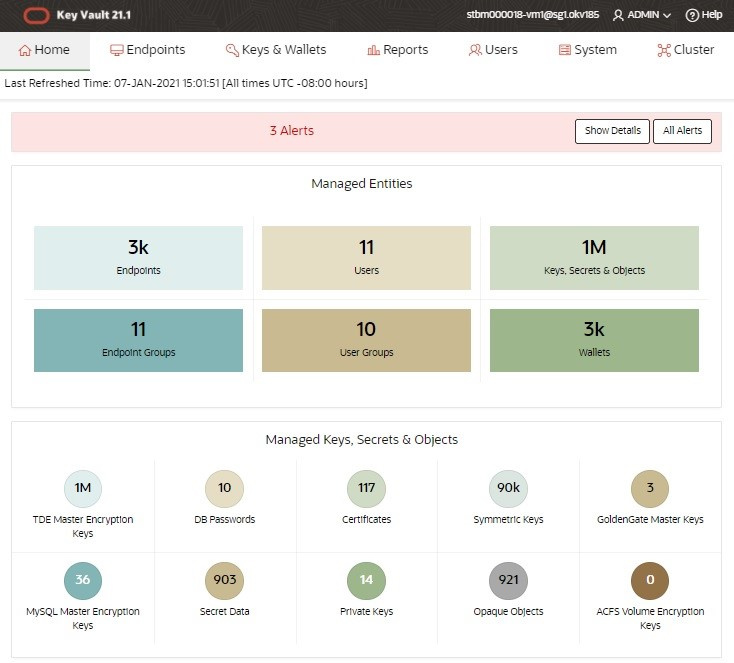This screenshot has height=663, width=734.
Task: Click the 3 Alerts text
Action: (x=292, y=131)
